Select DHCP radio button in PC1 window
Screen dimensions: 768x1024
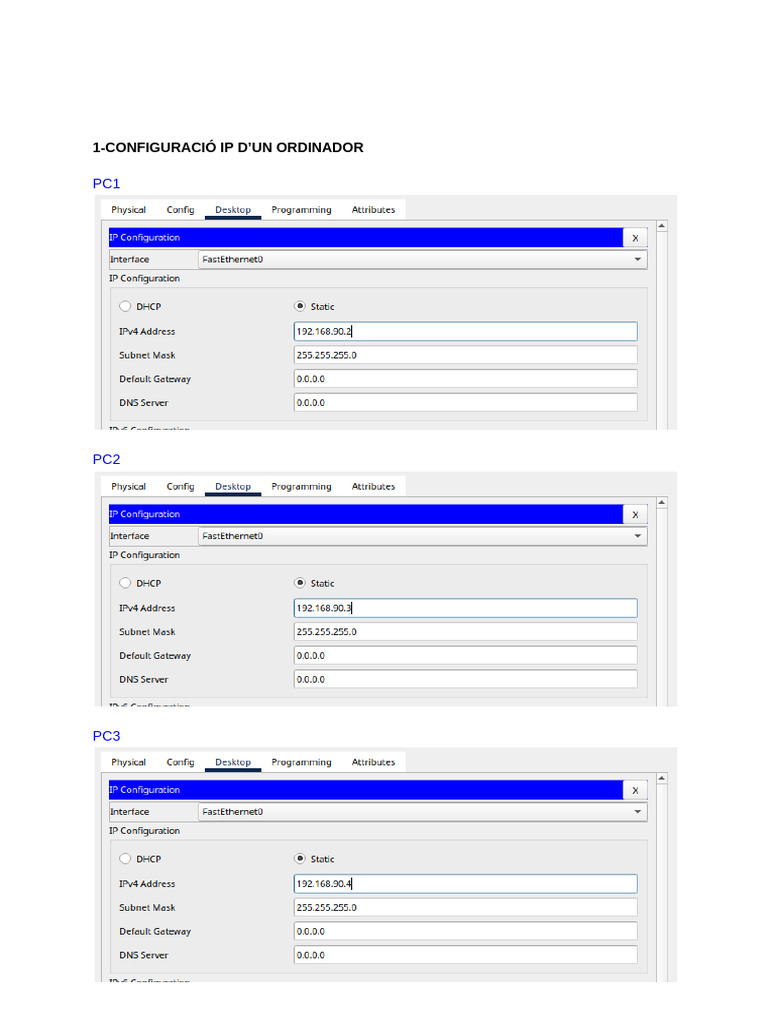point(125,306)
